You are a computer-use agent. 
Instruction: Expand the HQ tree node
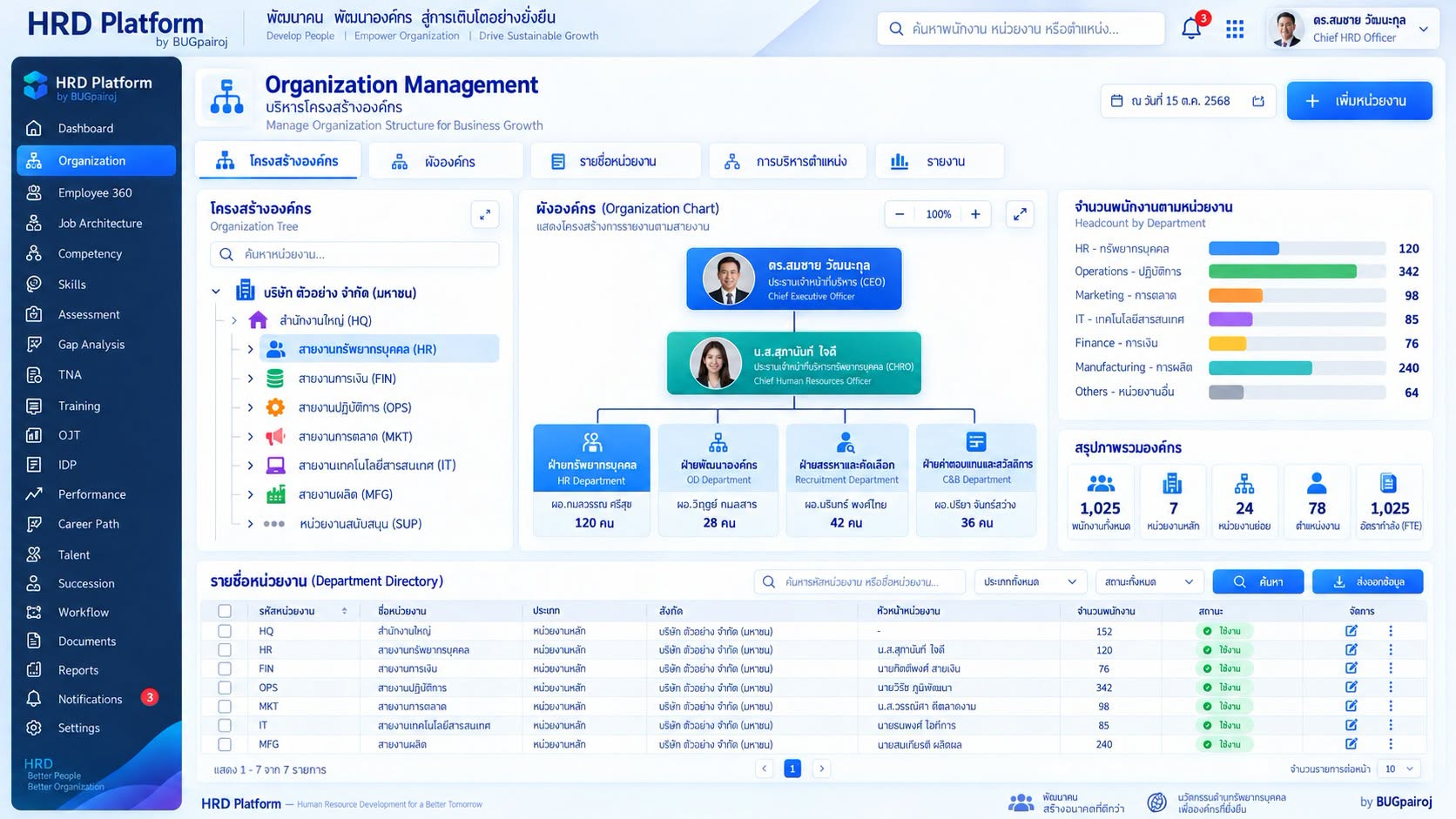pyautogui.click(x=233, y=320)
